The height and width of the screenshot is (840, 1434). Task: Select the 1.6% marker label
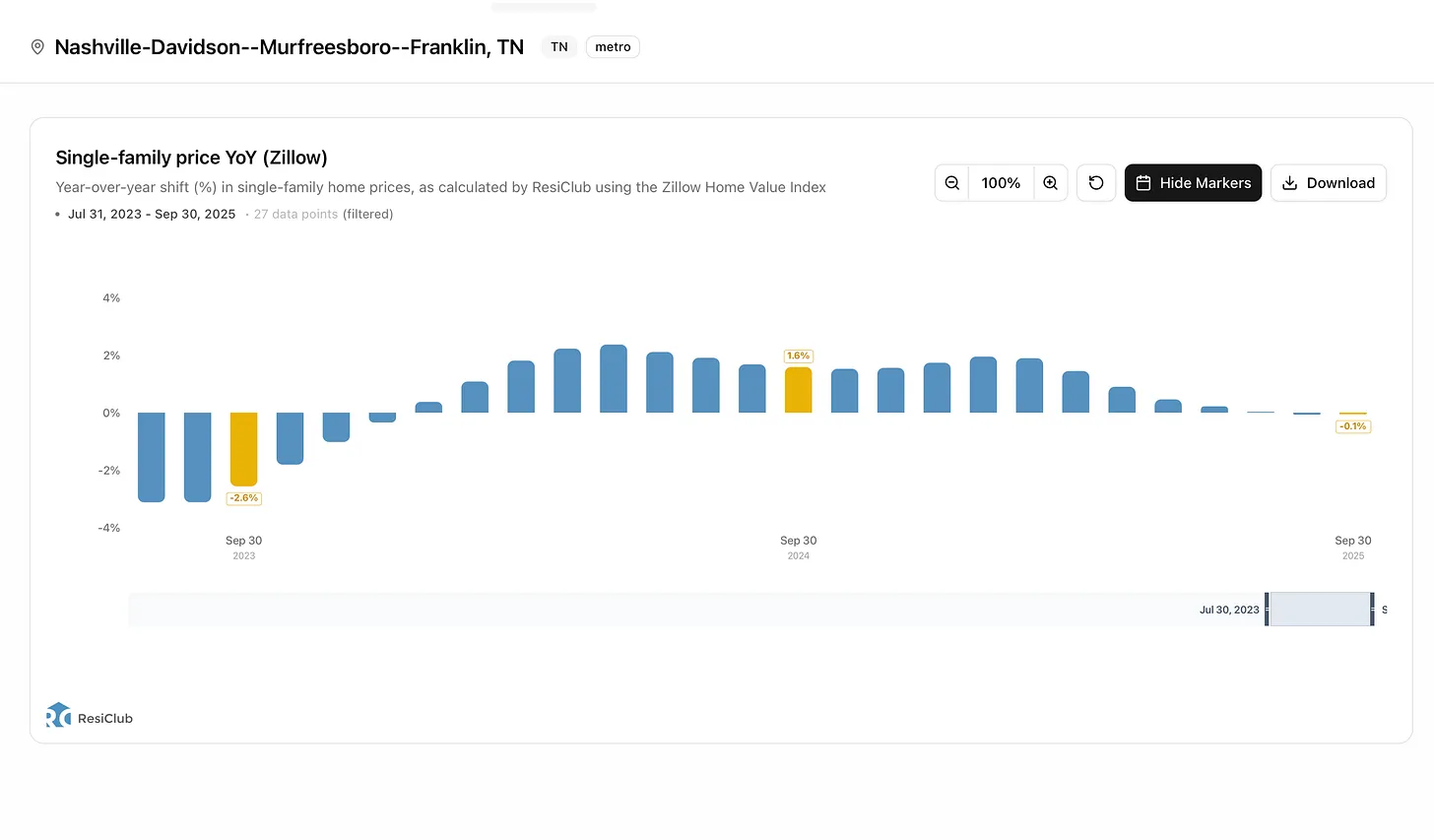pos(798,355)
